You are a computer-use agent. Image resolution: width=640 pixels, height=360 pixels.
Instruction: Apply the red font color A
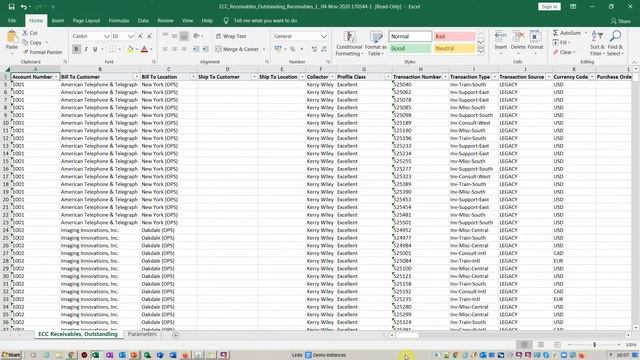144,49
